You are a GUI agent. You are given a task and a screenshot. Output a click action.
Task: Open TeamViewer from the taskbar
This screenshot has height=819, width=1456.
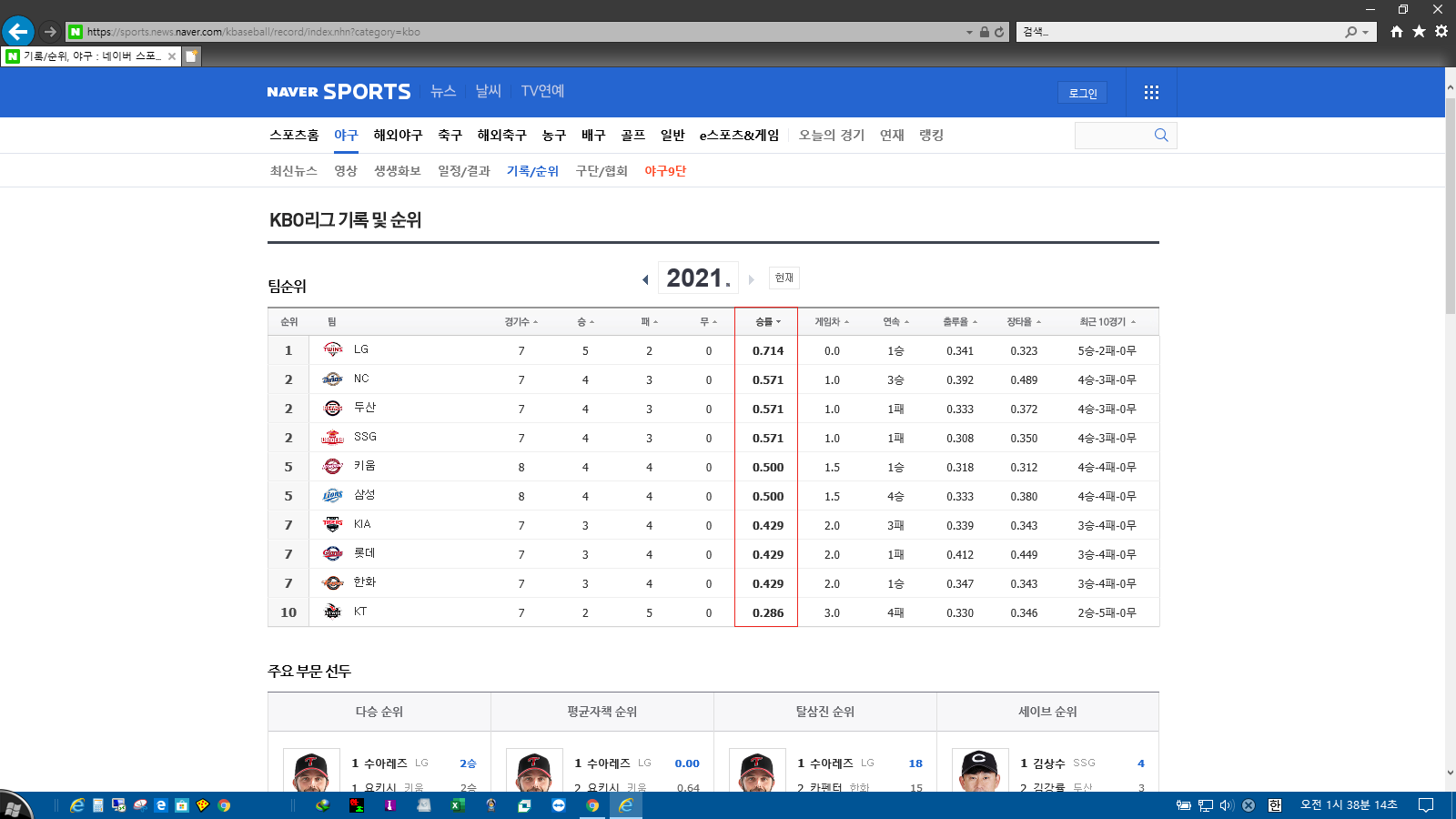(x=559, y=805)
